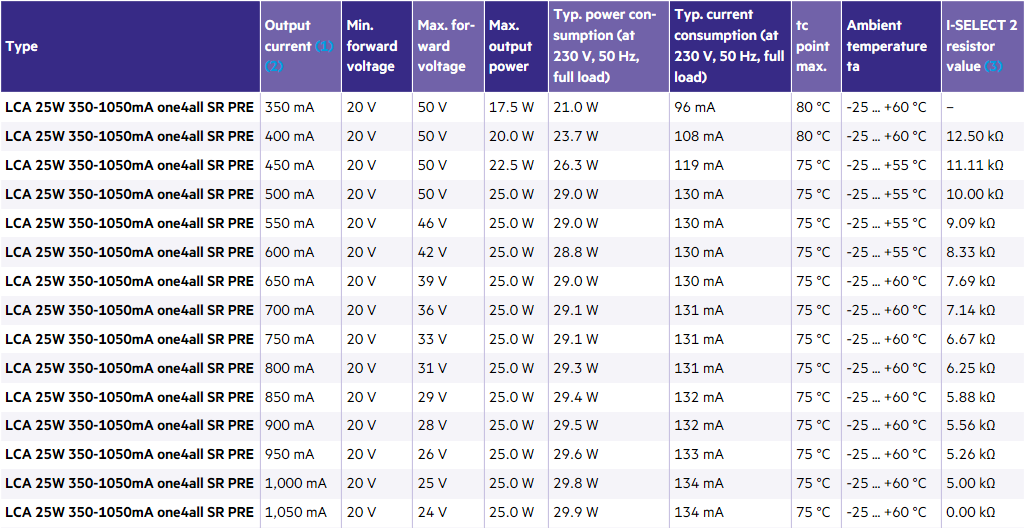The width and height of the screenshot is (1027, 528).
Task: Select the 1,050 mA output current cell
Action: 301,512
